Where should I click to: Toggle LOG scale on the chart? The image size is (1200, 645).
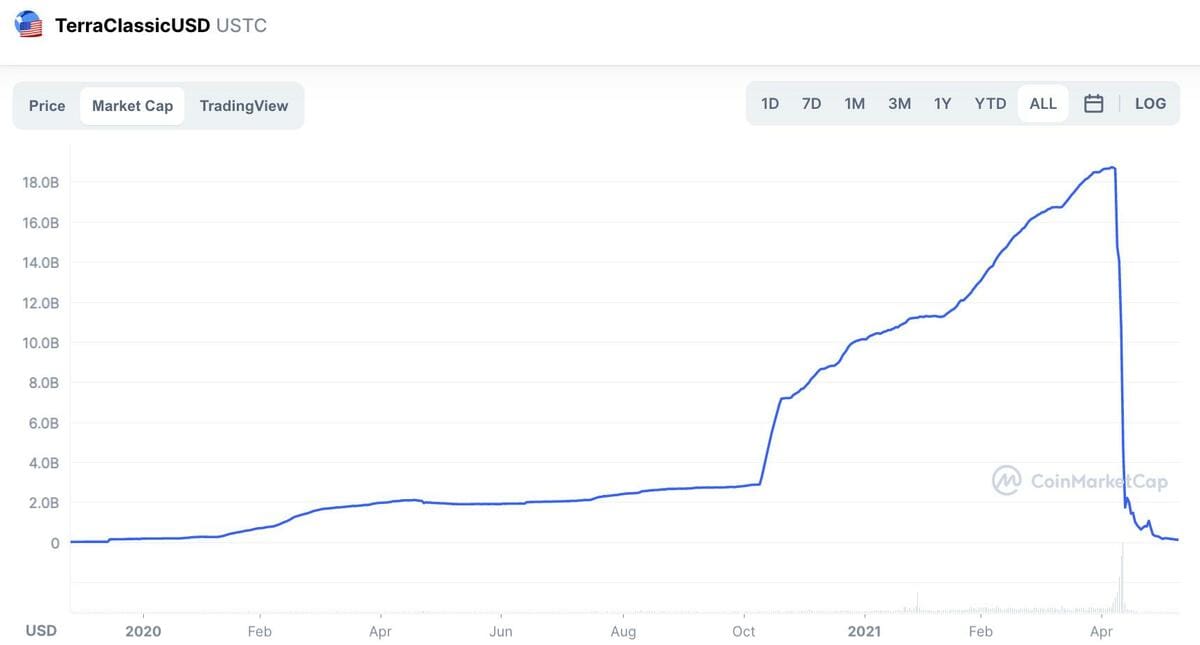tap(1150, 104)
